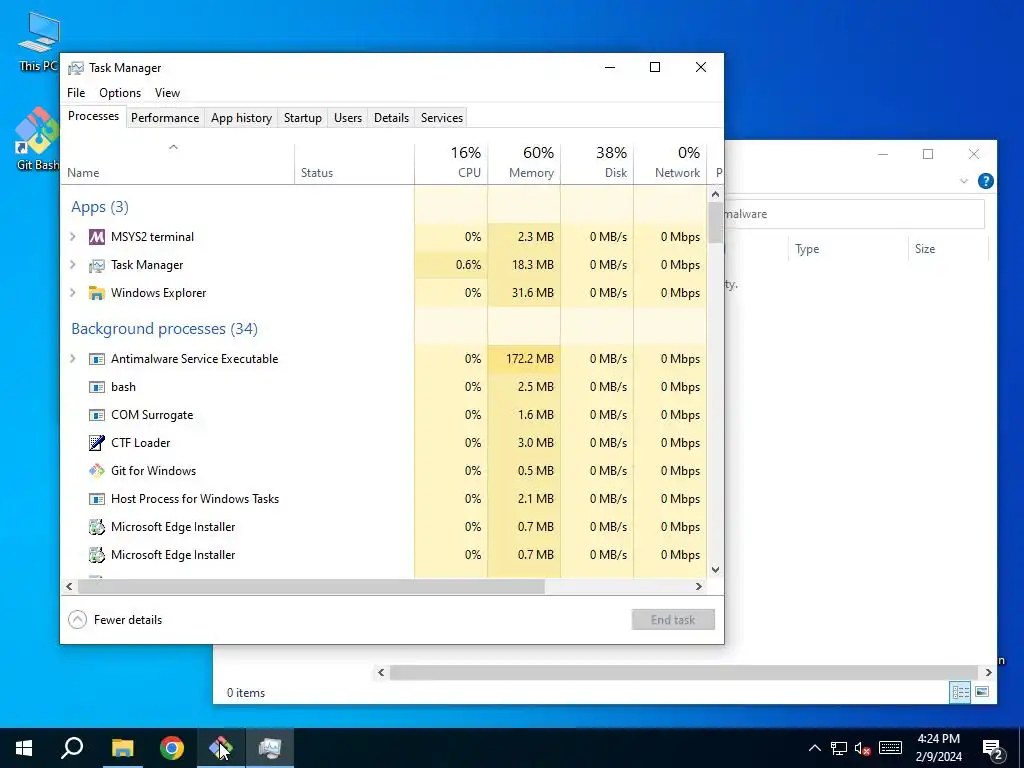Click the Task Manager title bar icon
Screen dimensions: 1024x768
point(76,68)
